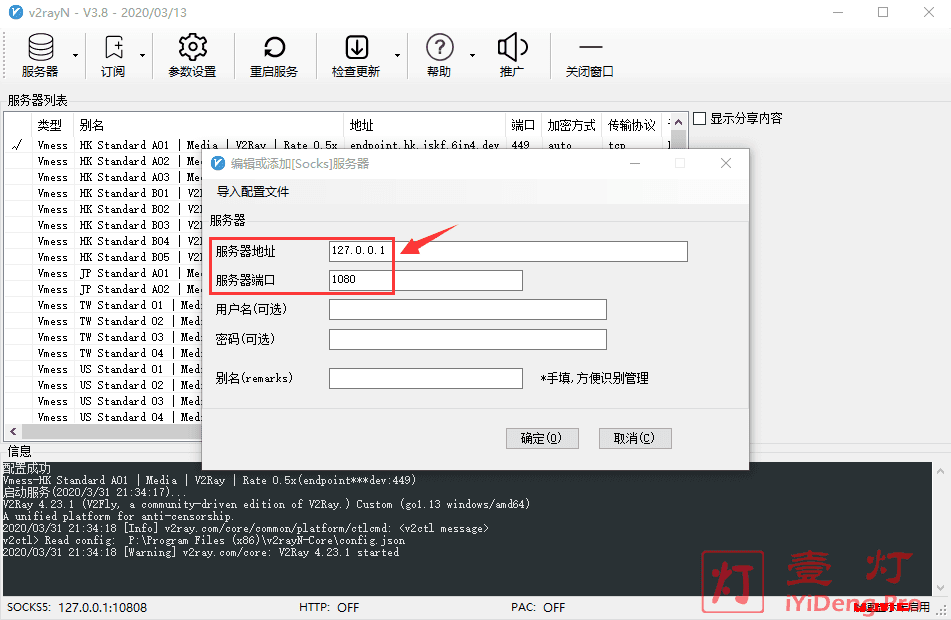Select the US Standard 04 server row
The image size is (951, 620).
(103, 417)
